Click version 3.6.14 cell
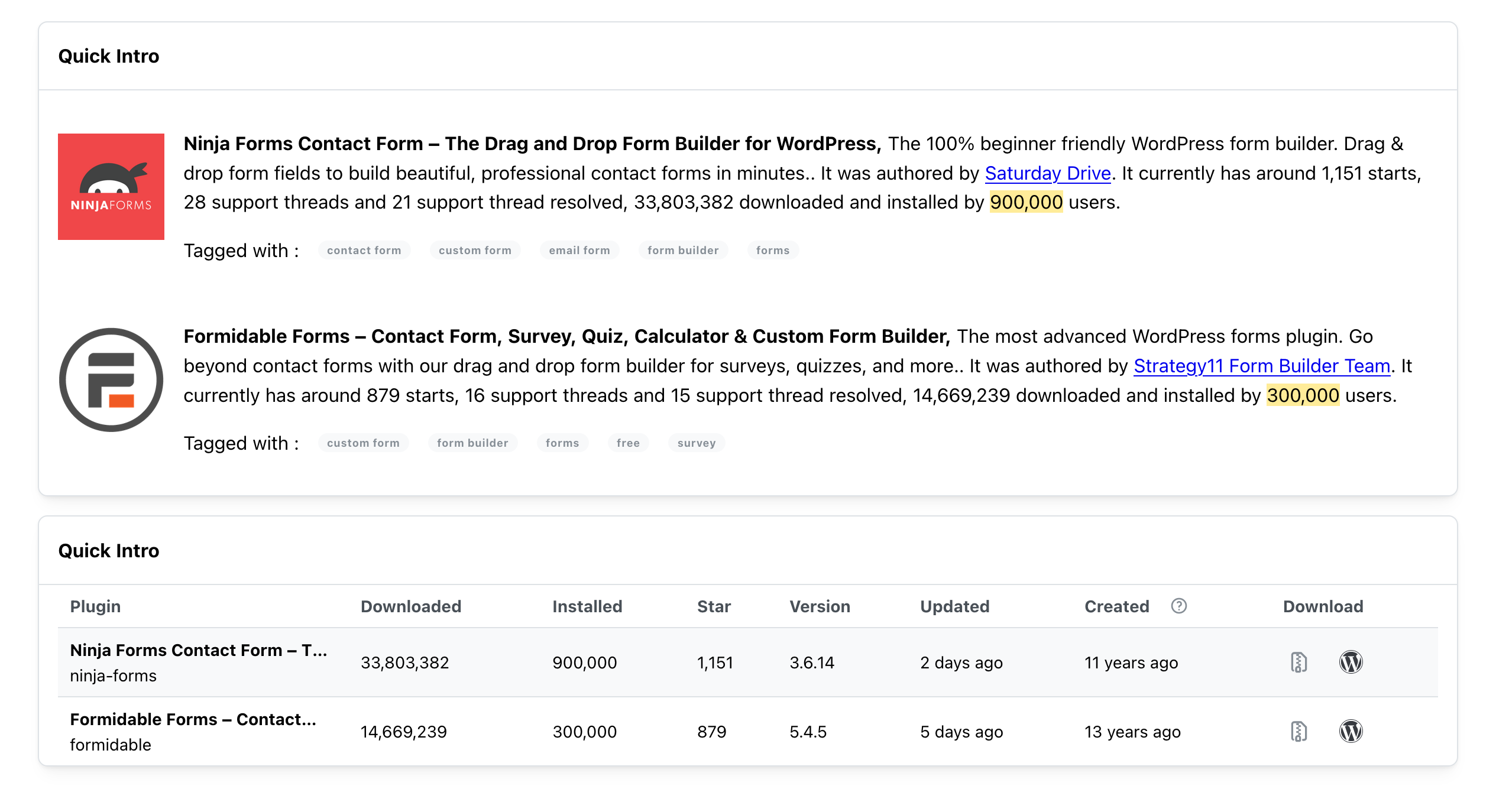 [811, 662]
